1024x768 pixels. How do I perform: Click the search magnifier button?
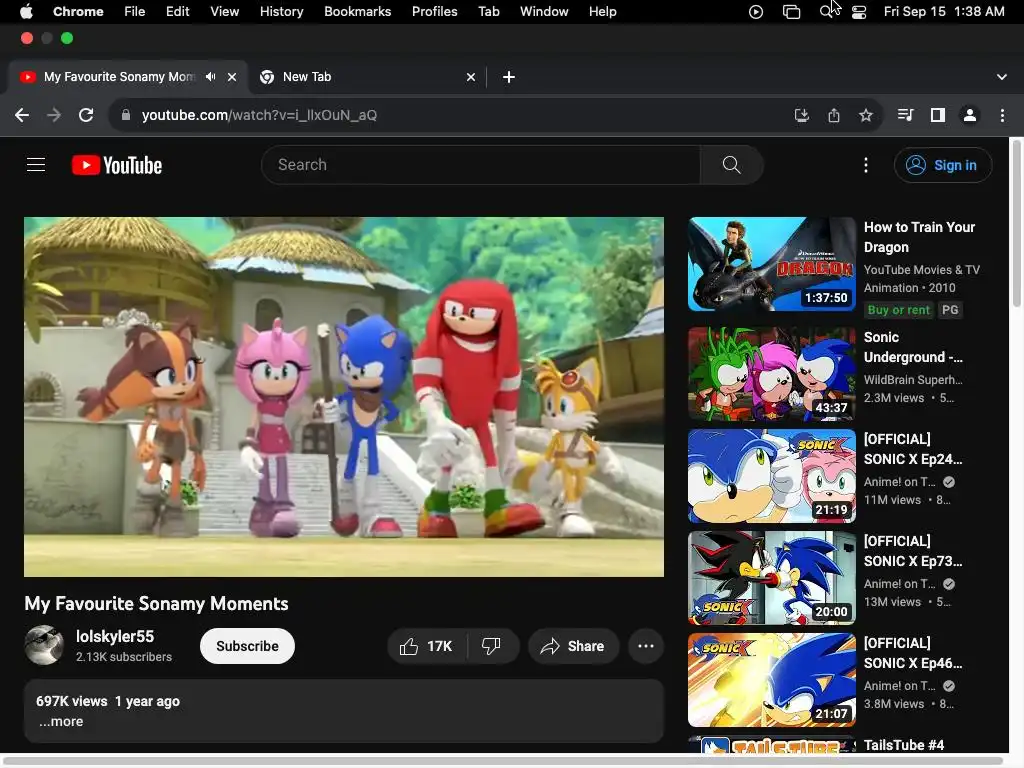731,165
